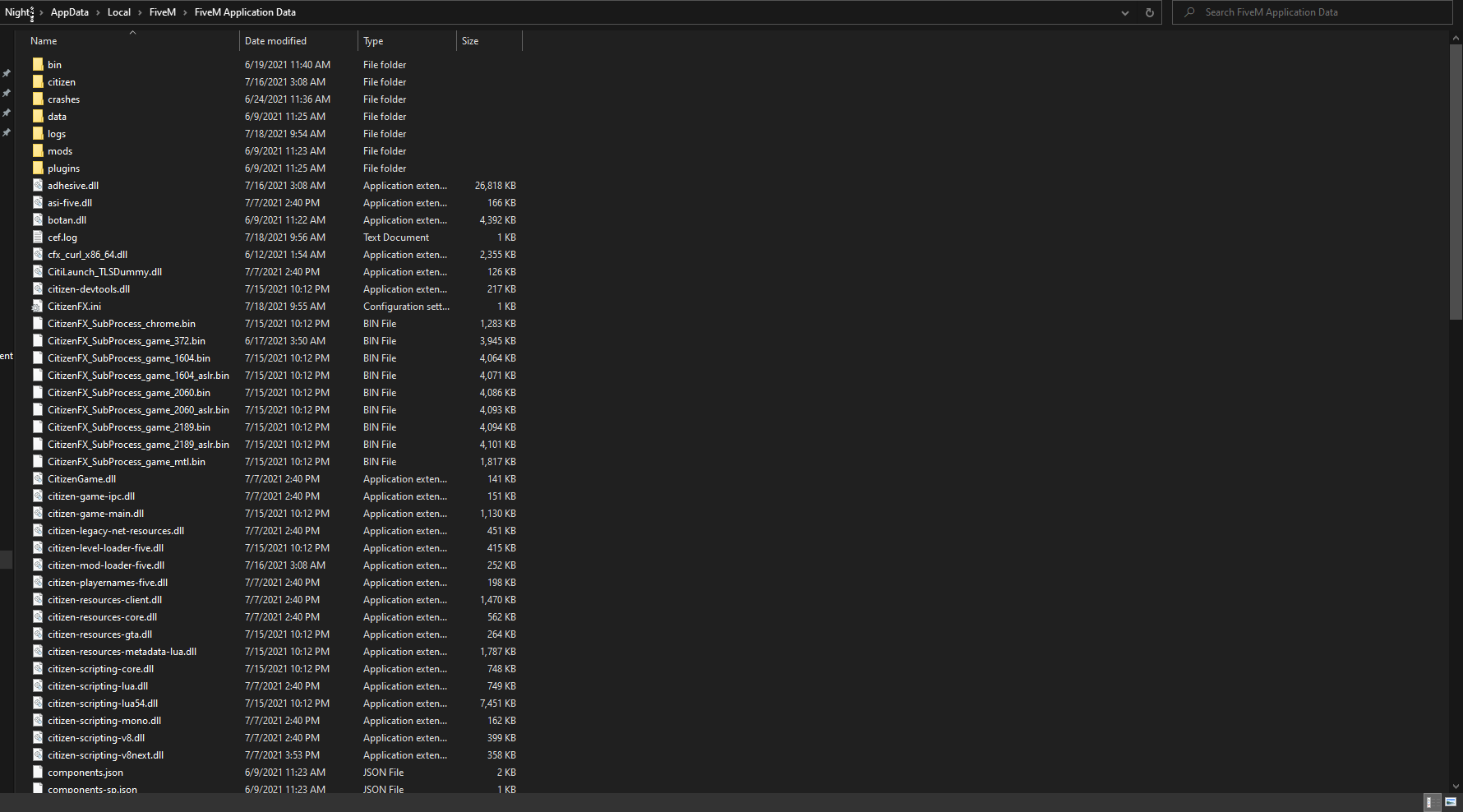Navigate to Local in breadcrumb
Screen dimensions: 1463x812
coord(119,12)
